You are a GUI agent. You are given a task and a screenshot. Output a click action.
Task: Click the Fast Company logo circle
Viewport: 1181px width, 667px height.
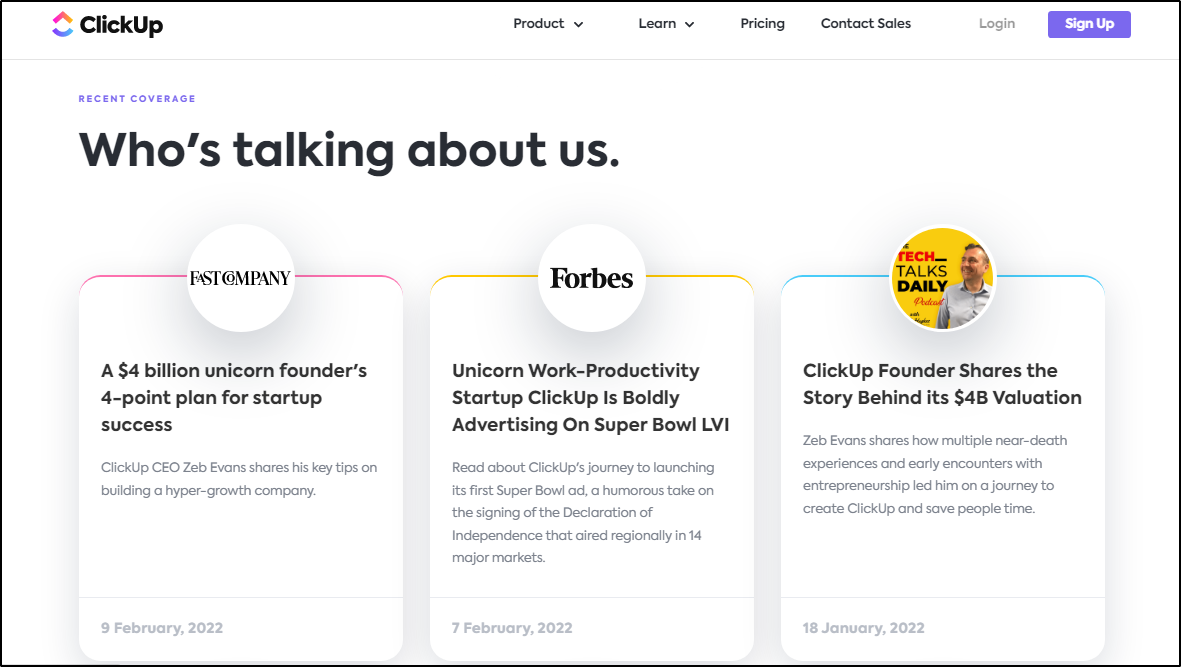[x=240, y=278]
